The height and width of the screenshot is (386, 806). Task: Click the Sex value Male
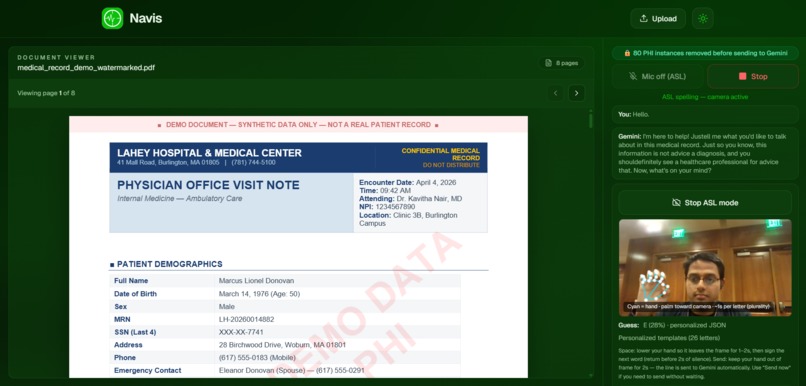227,306
